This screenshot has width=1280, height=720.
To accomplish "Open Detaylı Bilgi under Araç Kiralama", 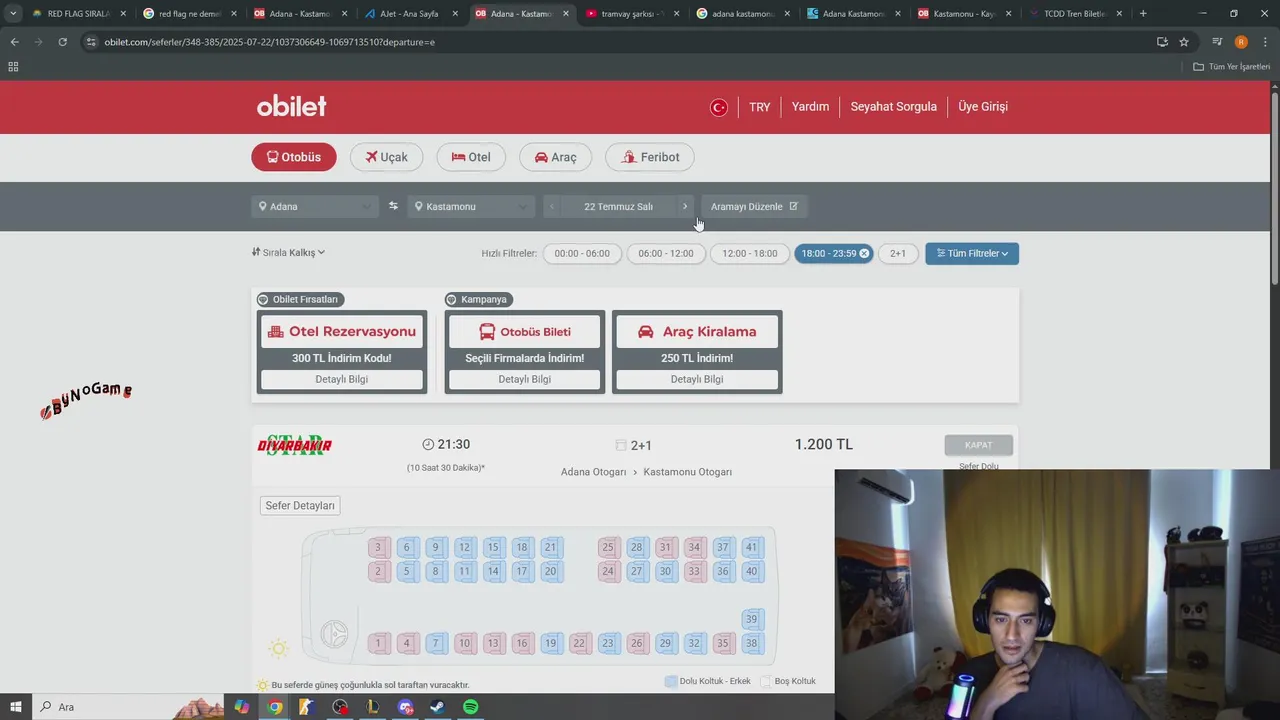I will [x=697, y=379].
